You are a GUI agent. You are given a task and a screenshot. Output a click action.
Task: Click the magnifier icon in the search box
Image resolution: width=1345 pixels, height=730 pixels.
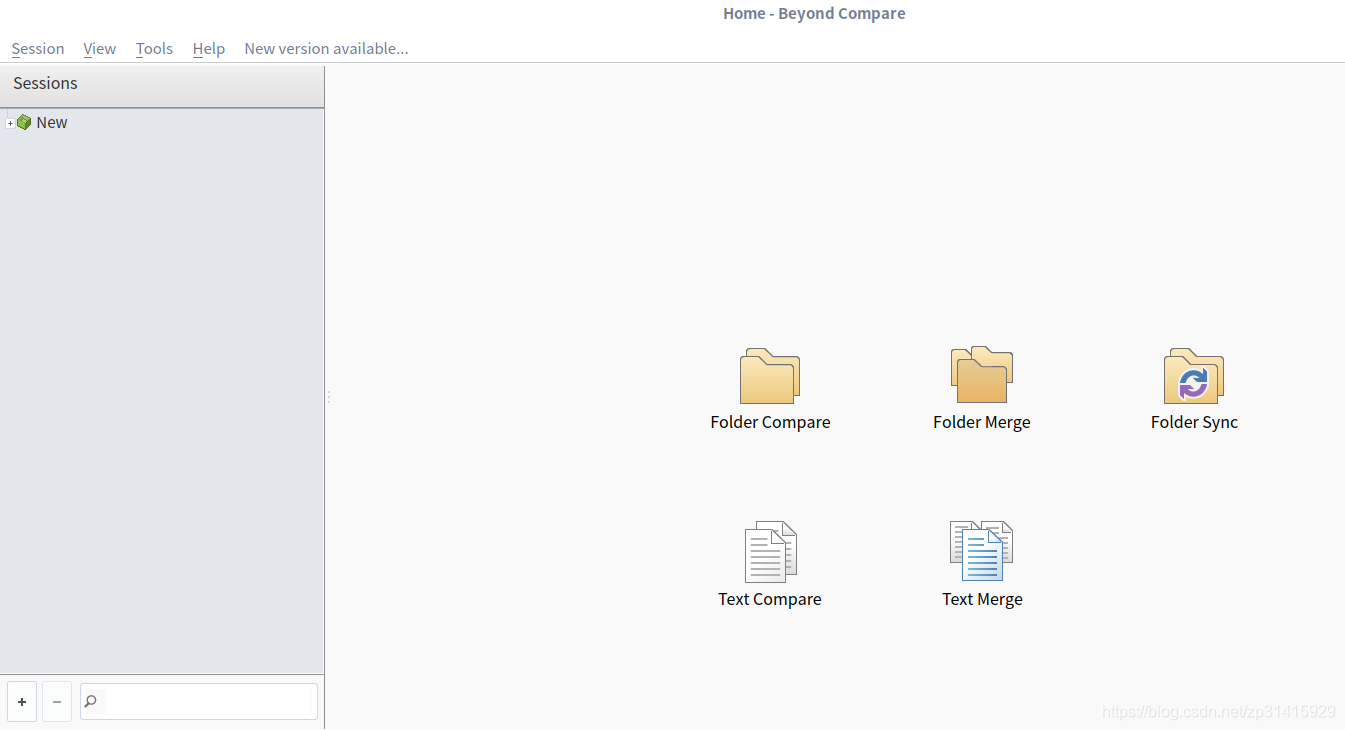click(x=91, y=702)
